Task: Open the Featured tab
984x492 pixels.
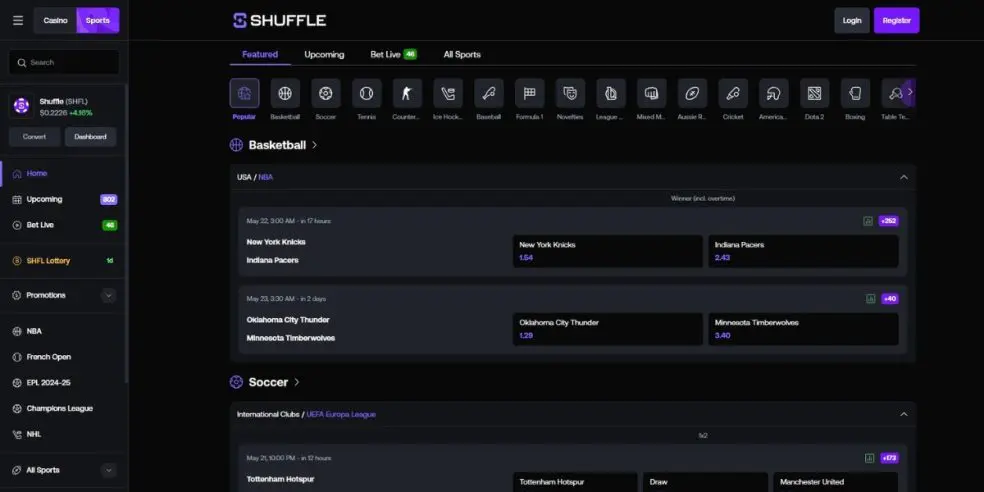Action: pos(260,55)
